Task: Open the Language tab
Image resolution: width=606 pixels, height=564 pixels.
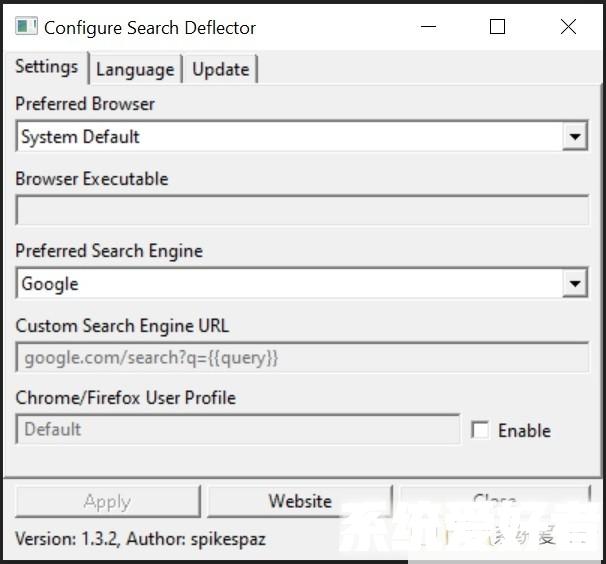Action: tap(135, 69)
